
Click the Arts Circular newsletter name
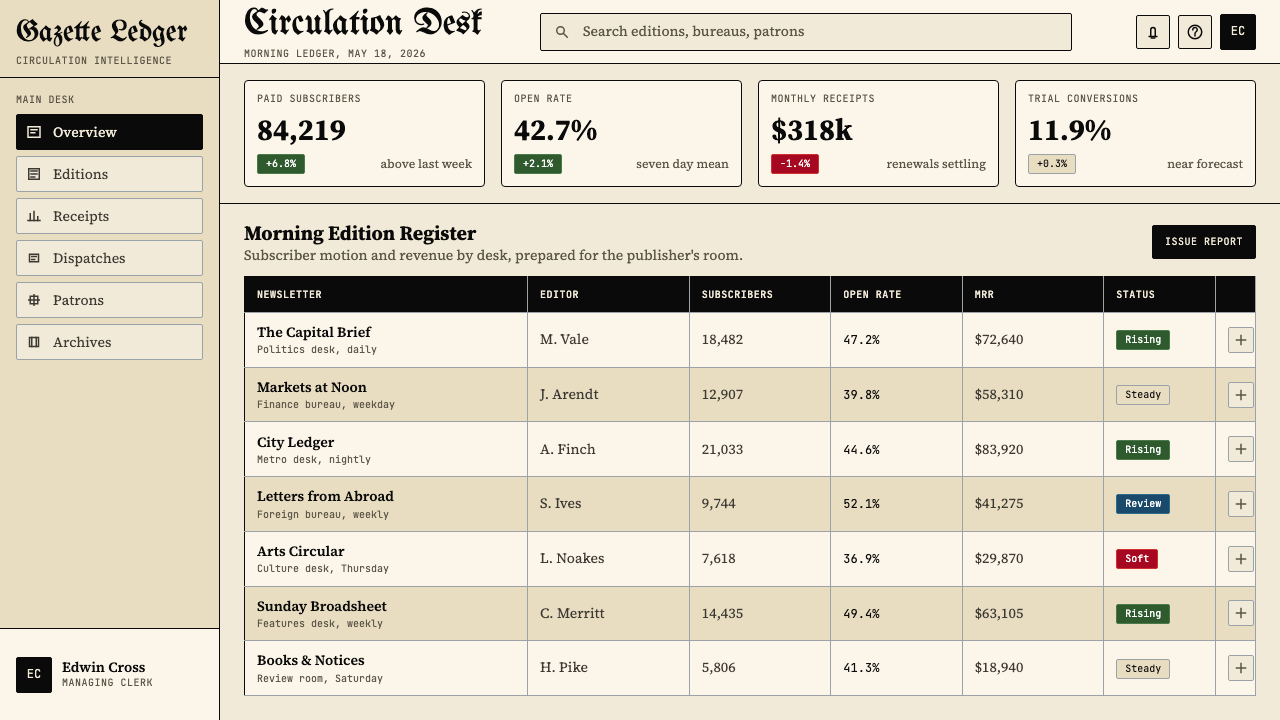[301, 551]
